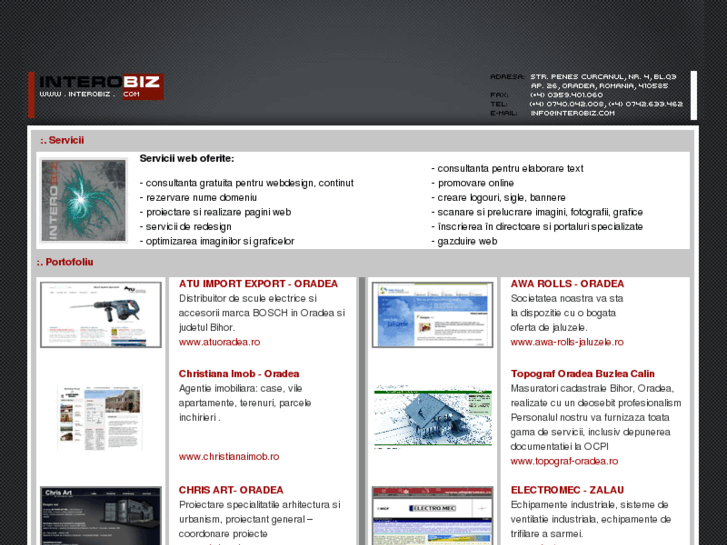Visit www.christianaimob.ro link
This screenshot has height=545, width=727.
click(x=229, y=456)
